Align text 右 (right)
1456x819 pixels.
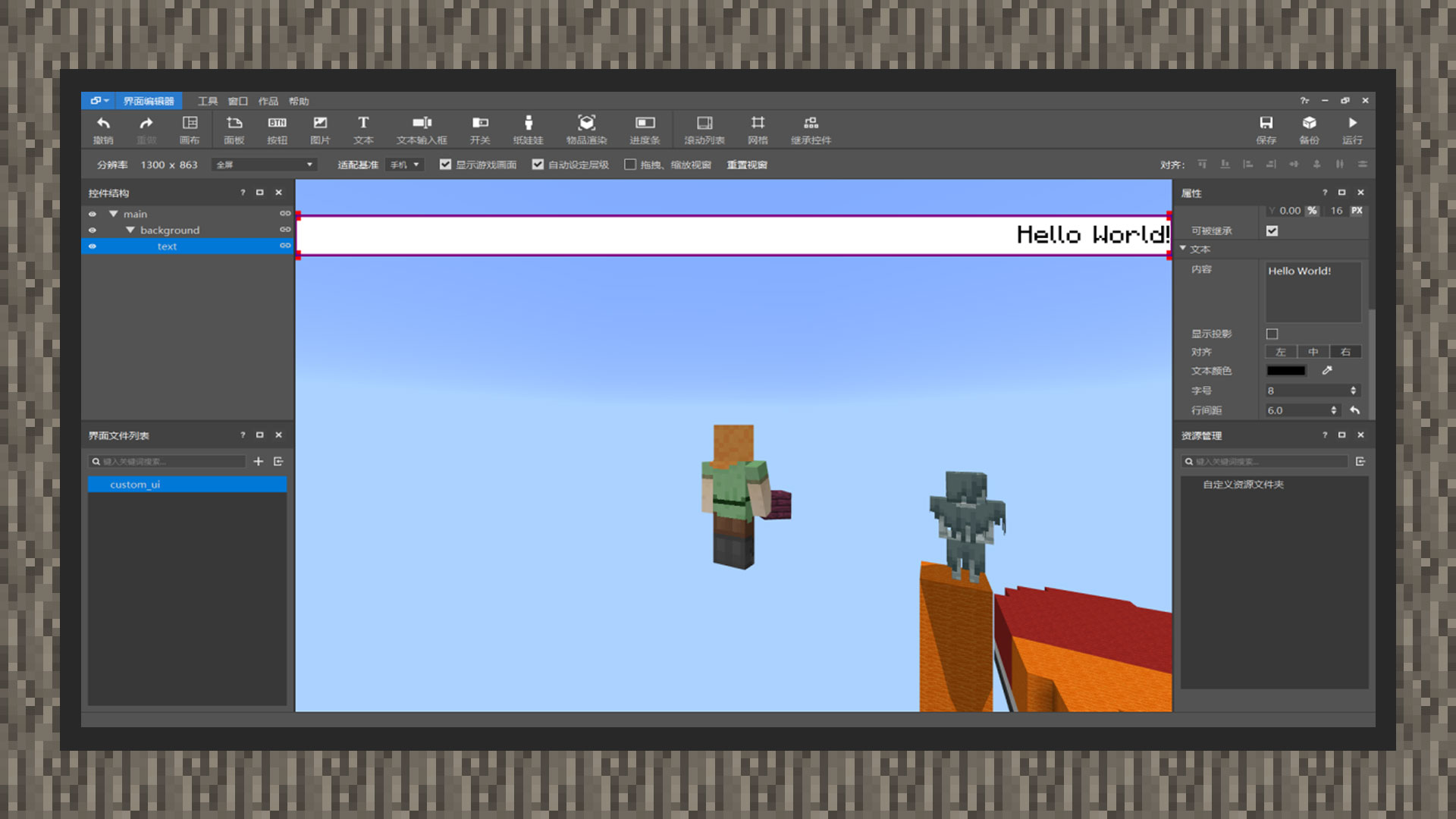pyautogui.click(x=1345, y=352)
